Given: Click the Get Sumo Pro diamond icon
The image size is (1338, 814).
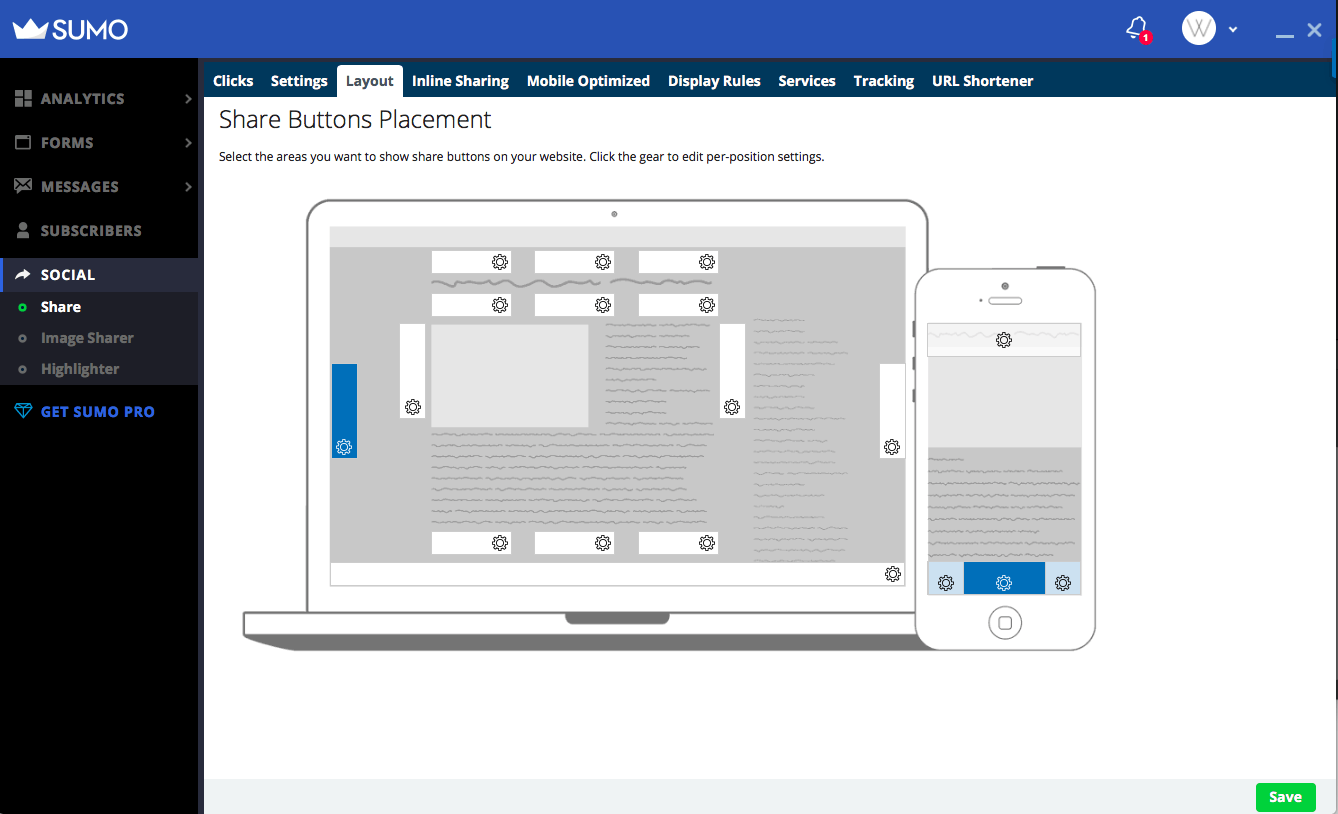Looking at the screenshot, I should click(x=23, y=411).
